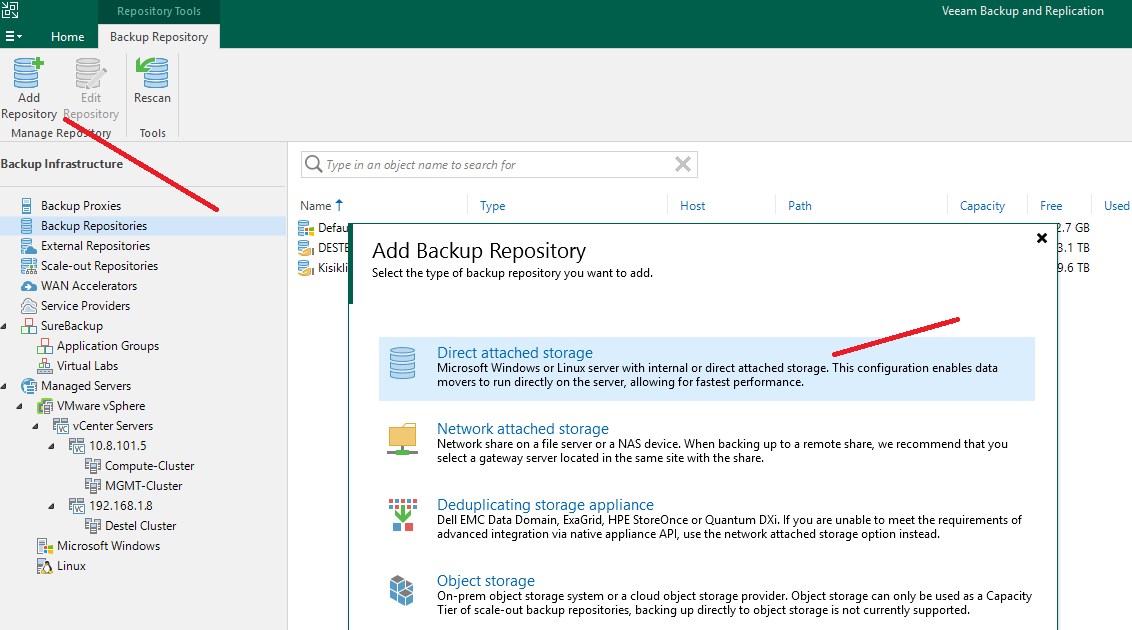1132x630 pixels.
Task: Sort the list by Free column
Action: (1050, 206)
